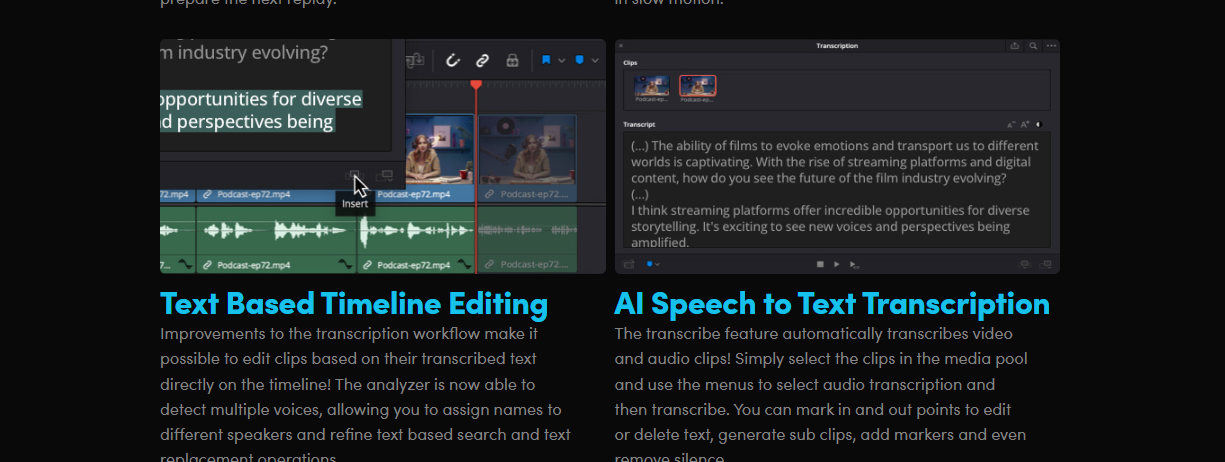Viewport: 1225px width, 462px height.
Task: Click the linked selection chain icon
Action: pos(482,60)
